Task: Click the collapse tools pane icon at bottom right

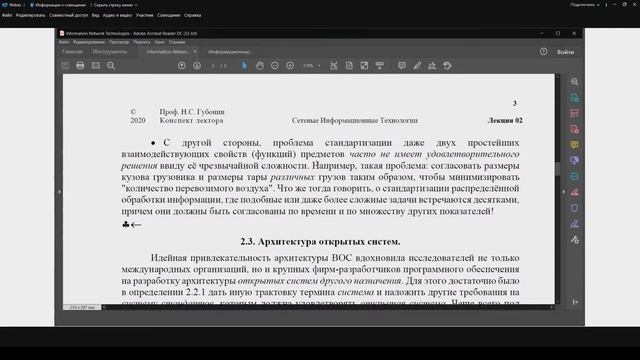Action: click(x=575, y=302)
